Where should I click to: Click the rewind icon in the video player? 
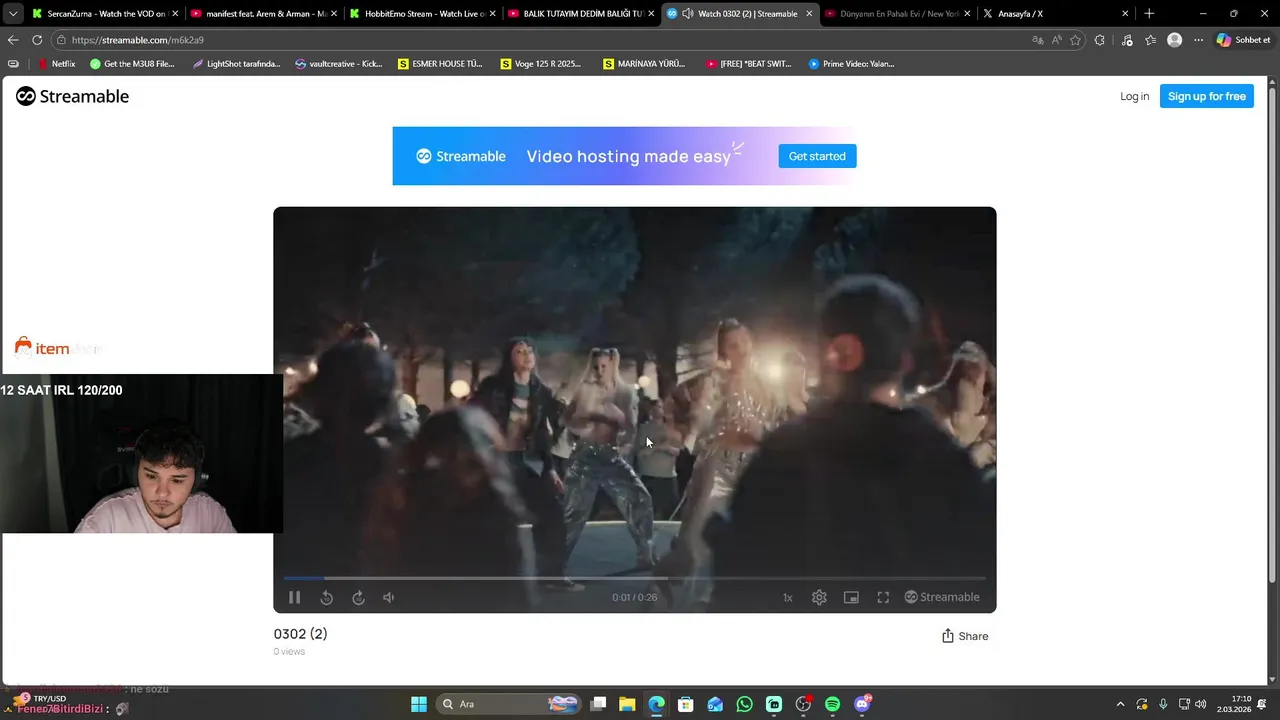coord(326,597)
